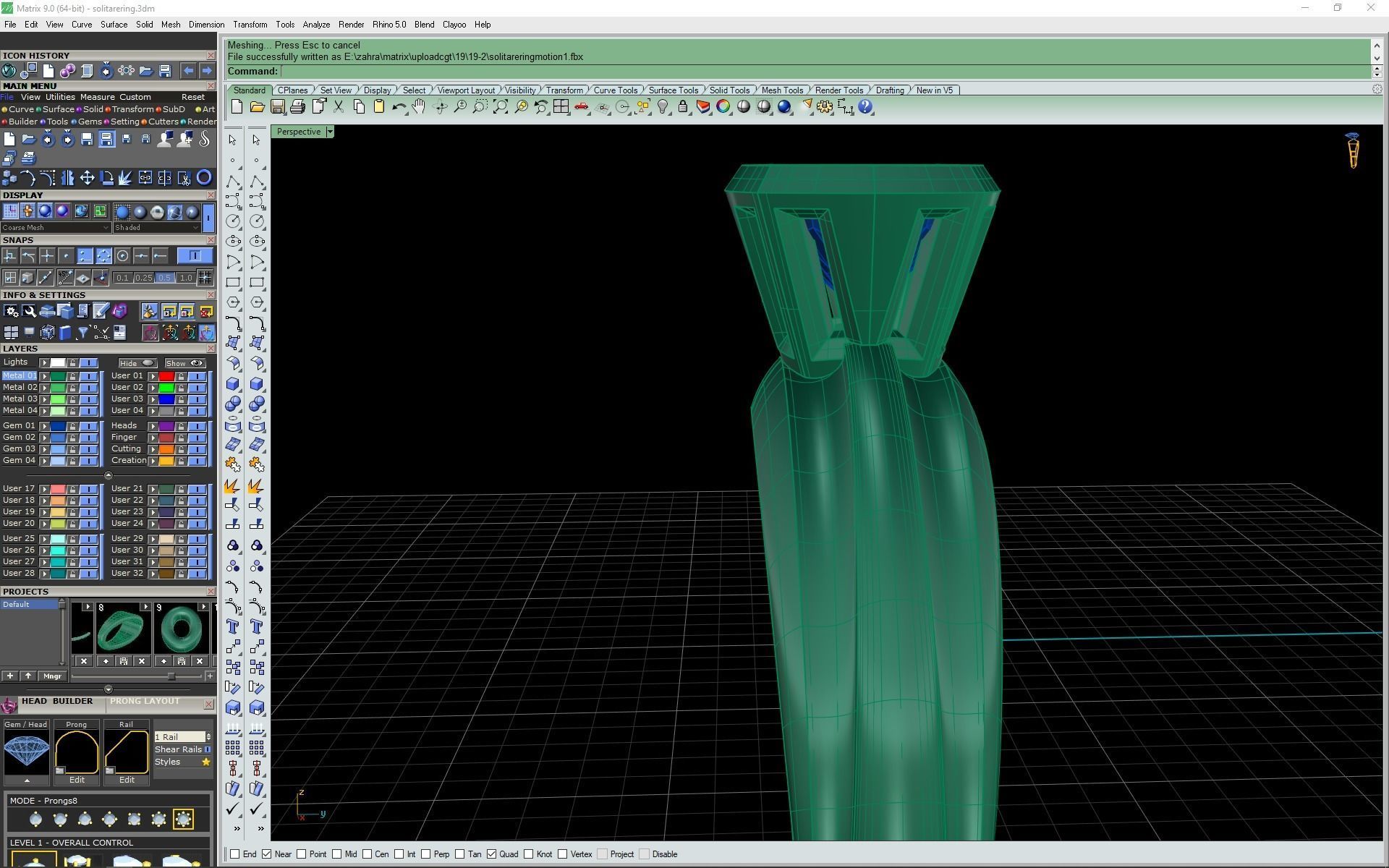The height and width of the screenshot is (868, 1389).
Task: Click the Explode icon in Main Menu
Action: pyautogui.click(x=126, y=178)
